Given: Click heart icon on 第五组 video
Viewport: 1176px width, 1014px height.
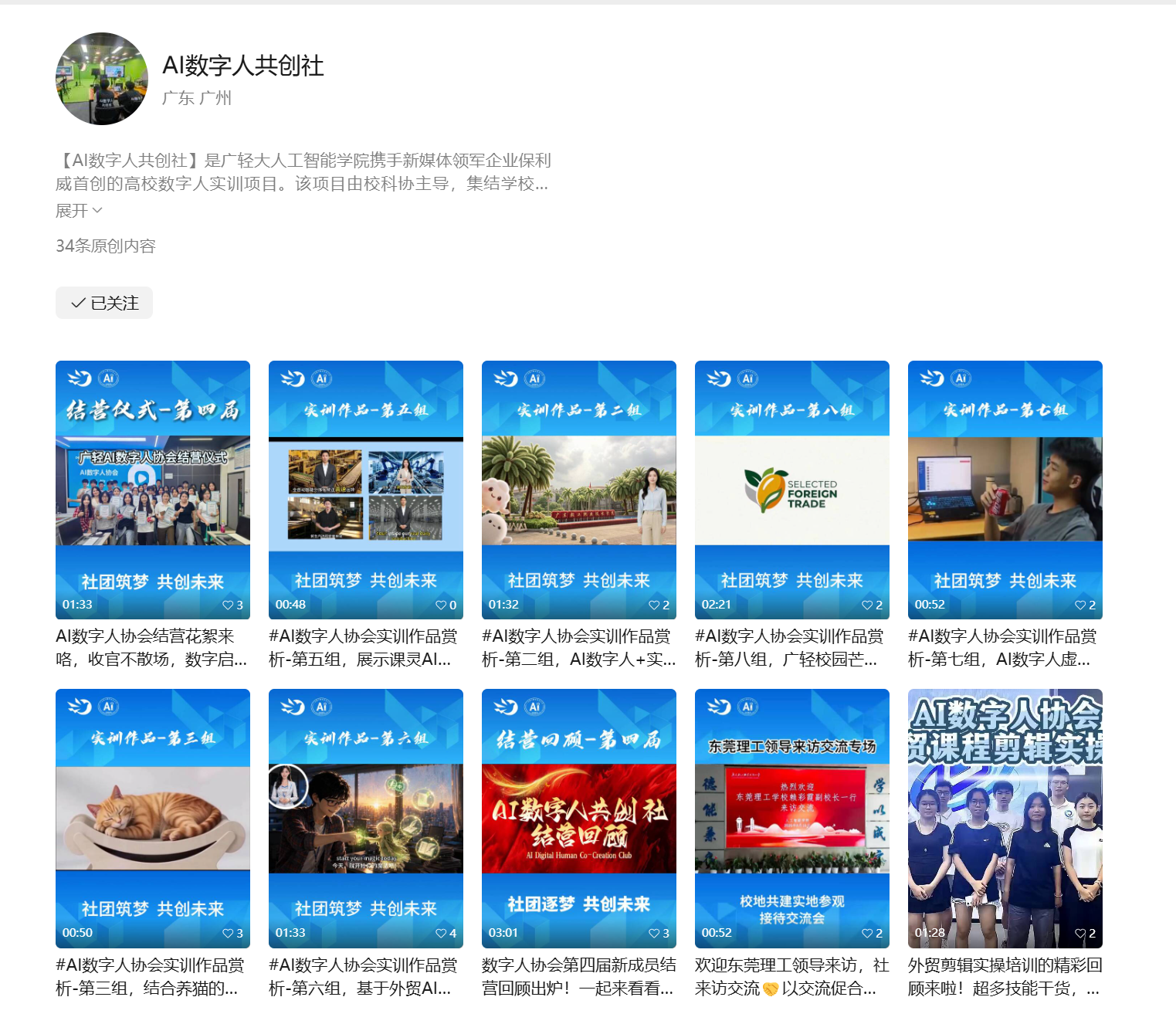Looking at the screenshot, I should click(x=441, y=605).
